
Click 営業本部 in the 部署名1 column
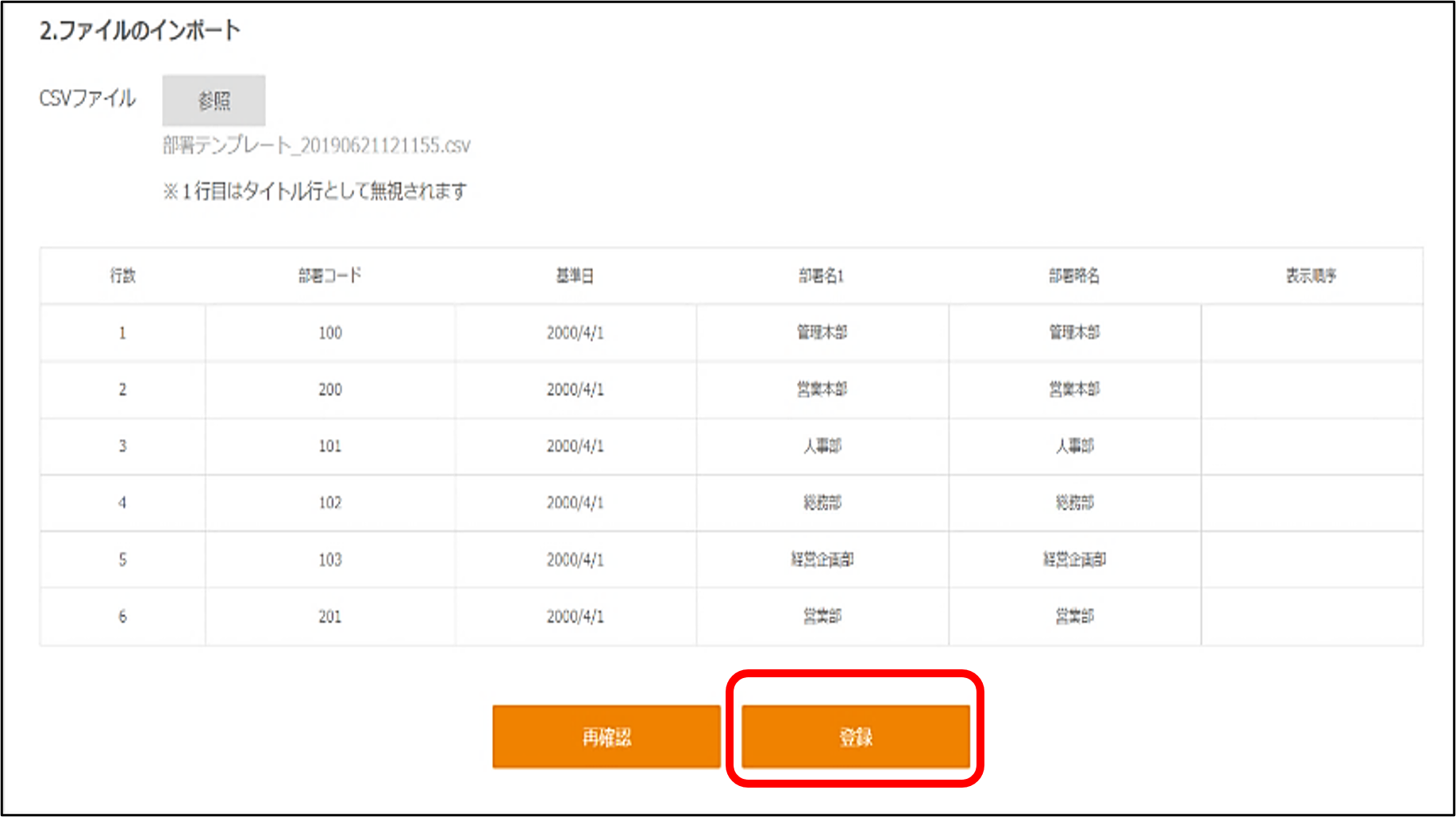[822, 389]
